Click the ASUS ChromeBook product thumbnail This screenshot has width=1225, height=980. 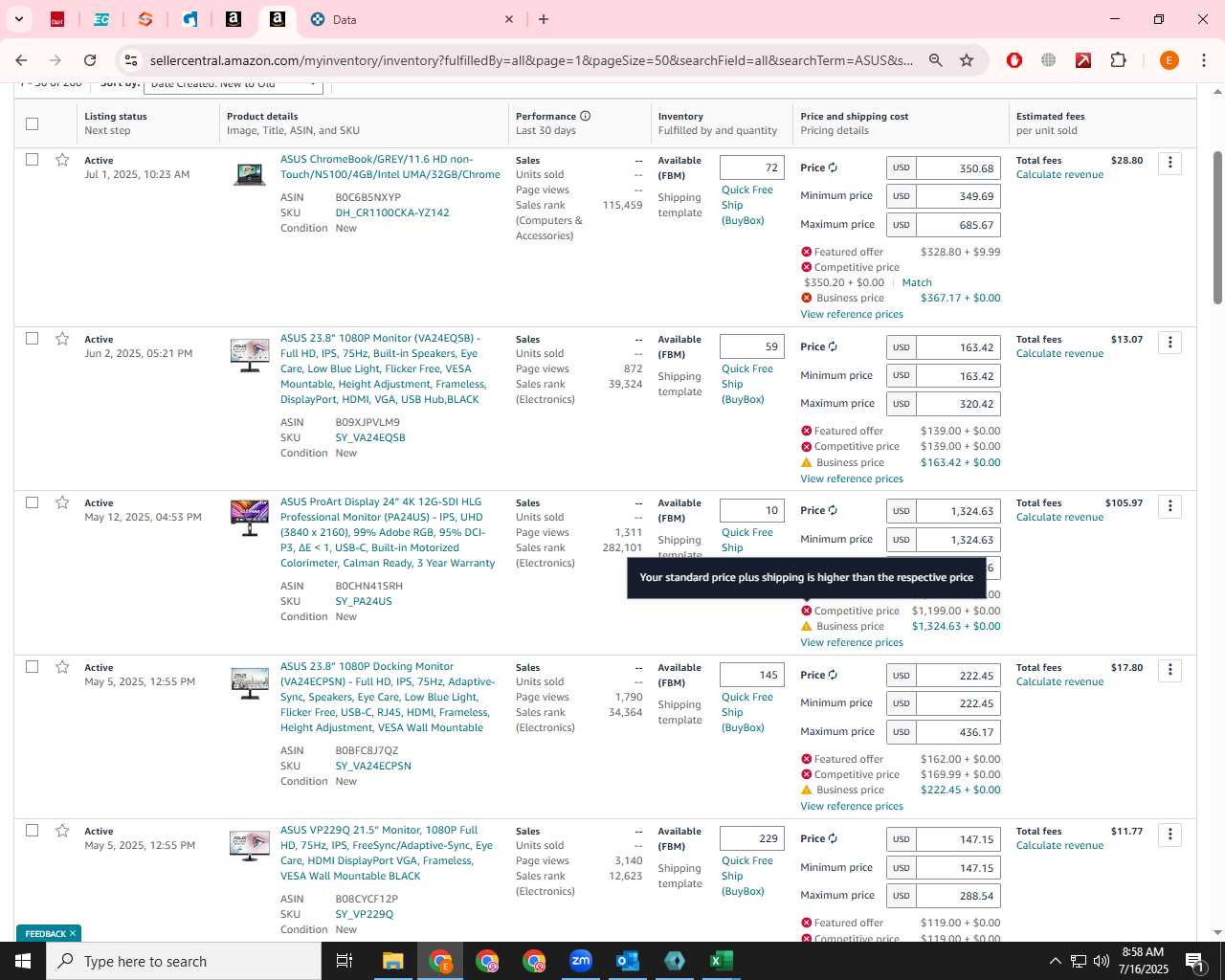(x=250, y=174)
